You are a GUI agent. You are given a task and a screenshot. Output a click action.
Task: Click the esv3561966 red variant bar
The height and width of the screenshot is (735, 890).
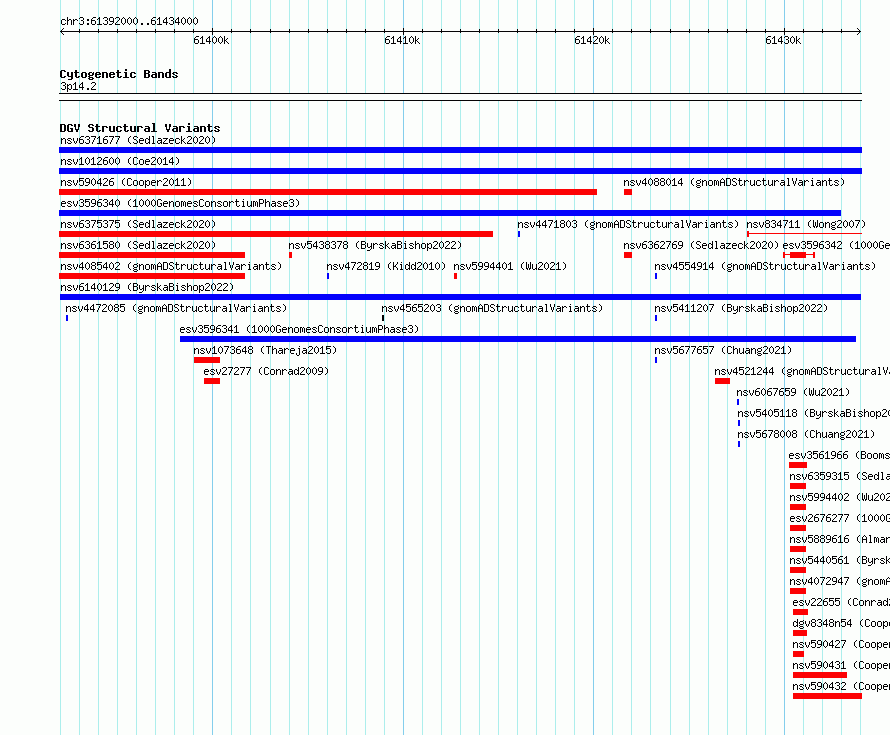(797, 465)
